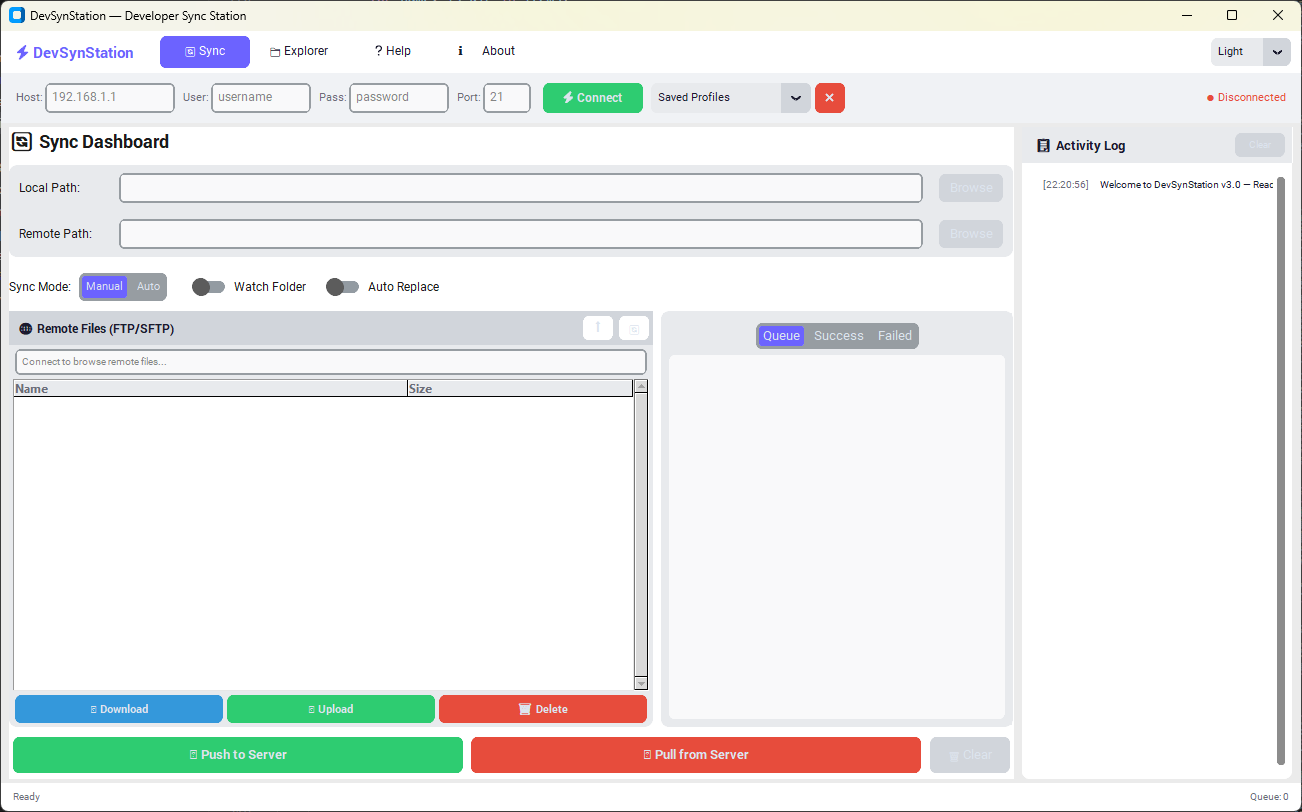Click the Remote Files scrollbar down arrow
Viewport: 1302px width, 812px height.
coord(641,683)
